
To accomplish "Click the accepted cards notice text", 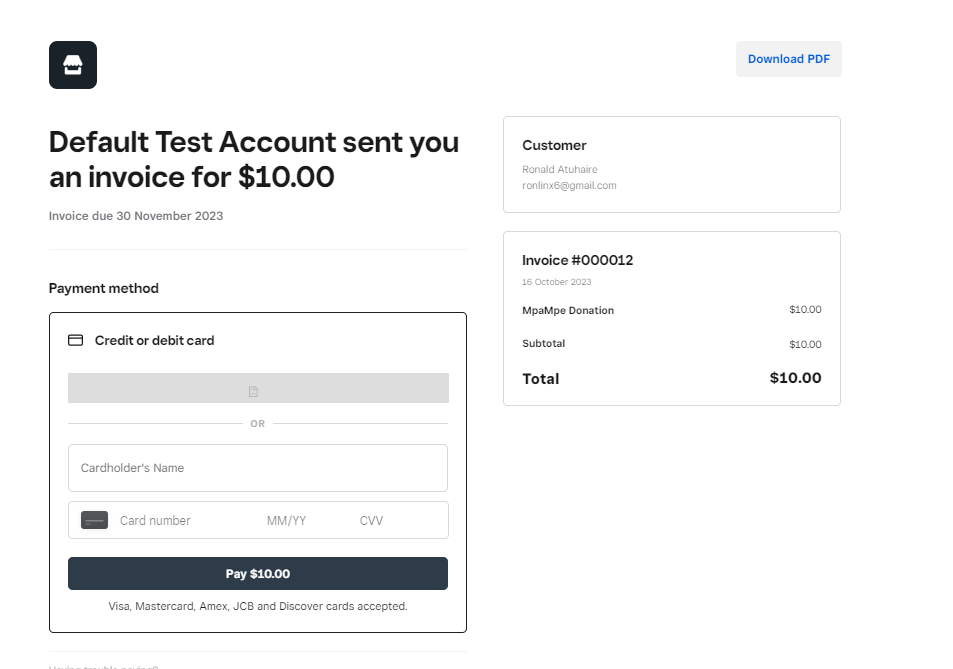I will (x=257, y=606).
